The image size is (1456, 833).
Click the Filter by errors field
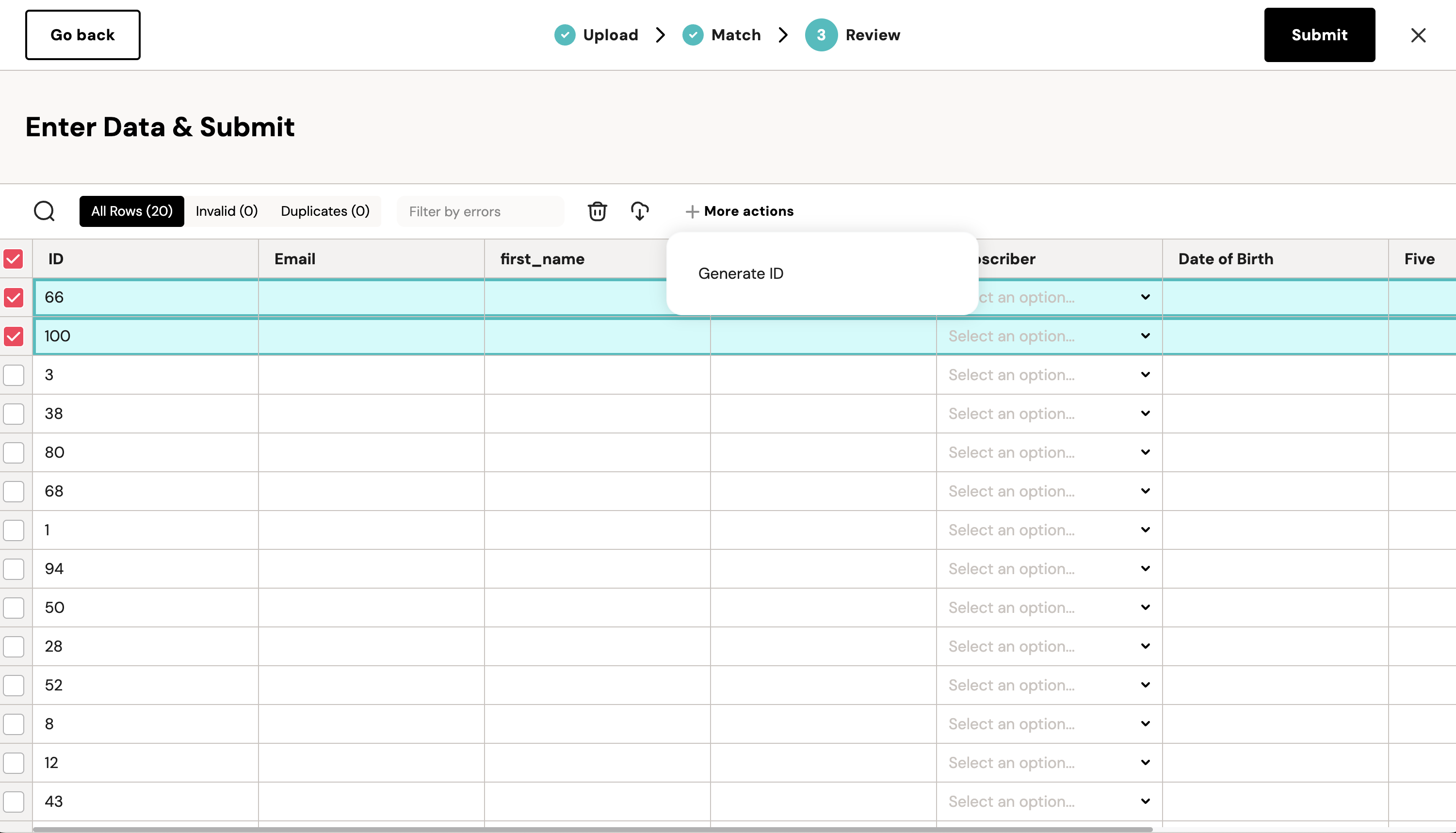coord(480,212)
